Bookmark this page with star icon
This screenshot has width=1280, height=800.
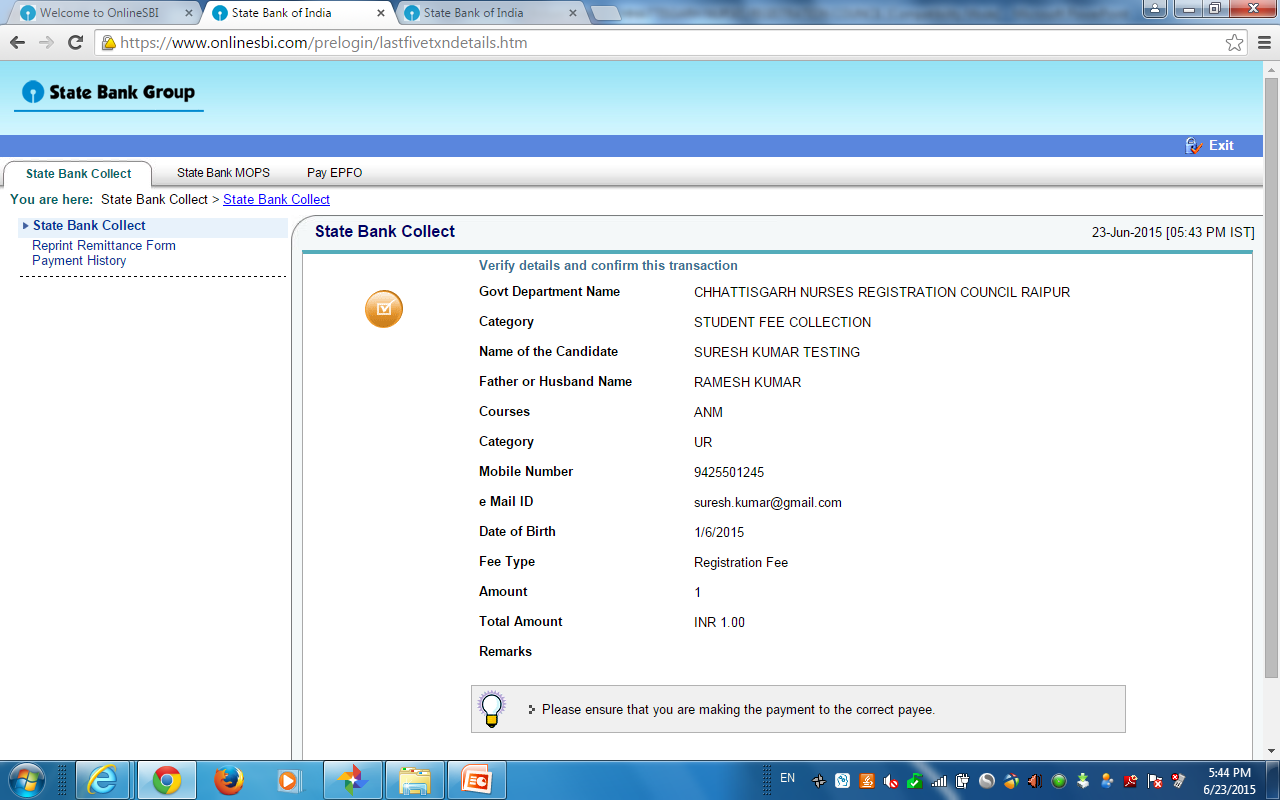coord(1234,43)
